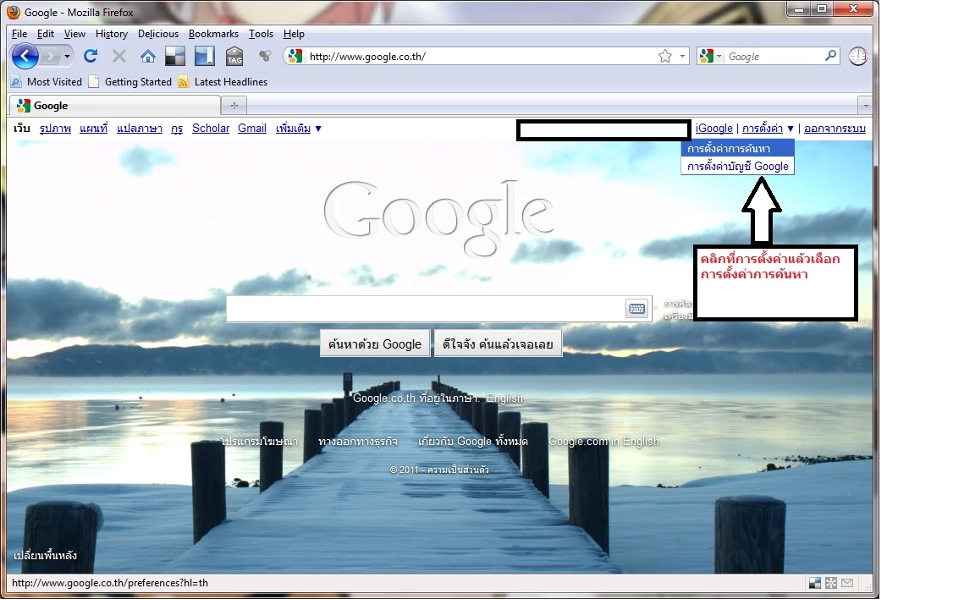Open the list-all-tabs dropdown
Viewport: 977px width, 600px height.
click(865, 106)
